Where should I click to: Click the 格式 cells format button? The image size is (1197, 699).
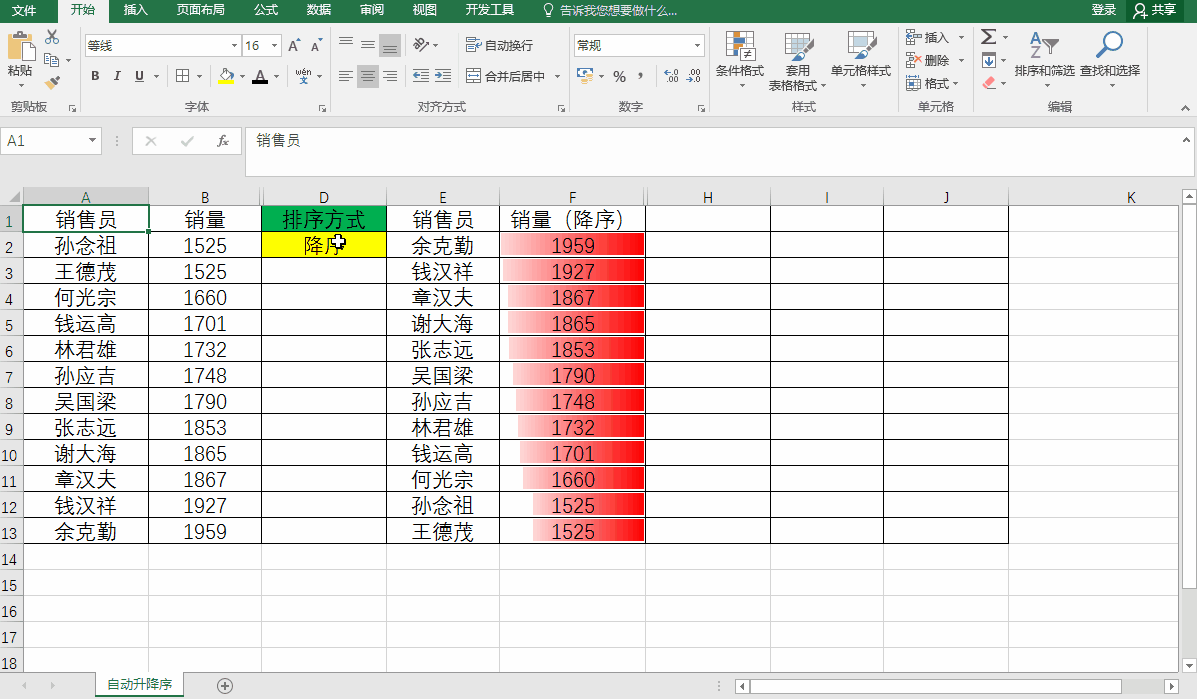(931, 83)
